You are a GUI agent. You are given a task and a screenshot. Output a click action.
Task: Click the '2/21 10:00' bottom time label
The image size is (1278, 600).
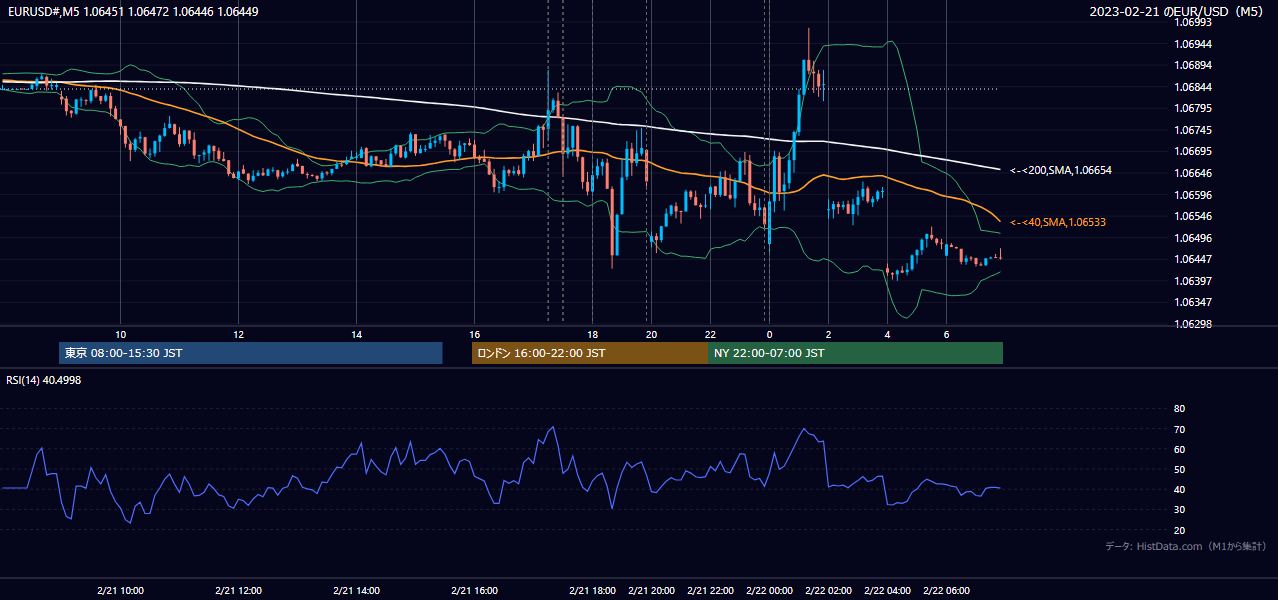pos(121,591)
